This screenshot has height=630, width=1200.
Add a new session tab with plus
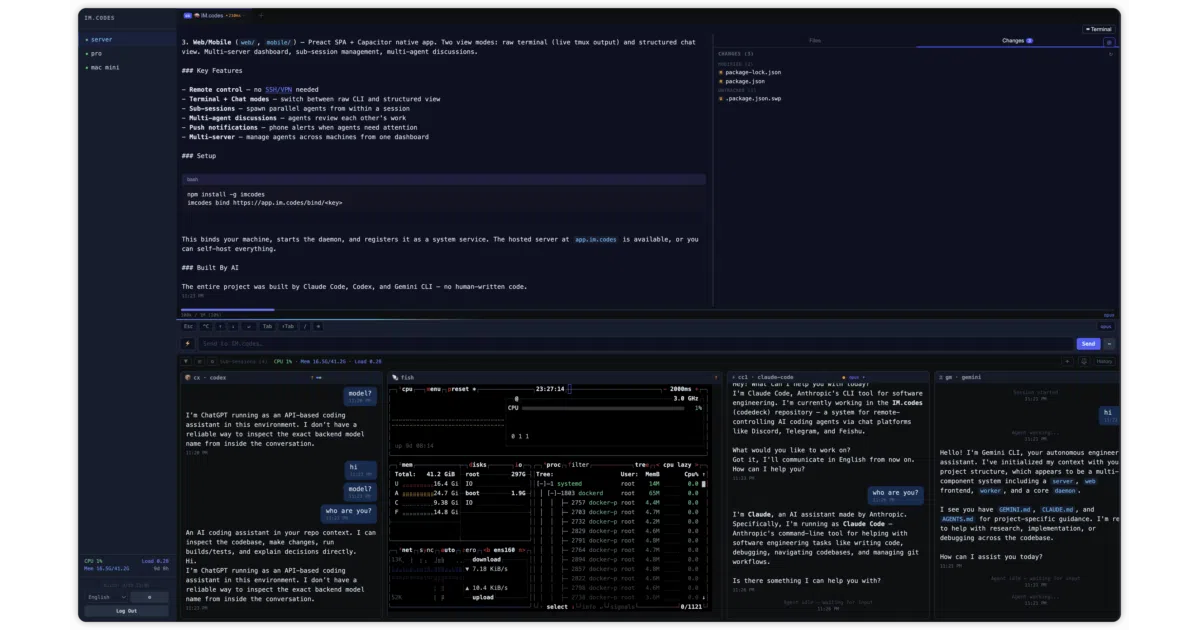coord(262,16)
